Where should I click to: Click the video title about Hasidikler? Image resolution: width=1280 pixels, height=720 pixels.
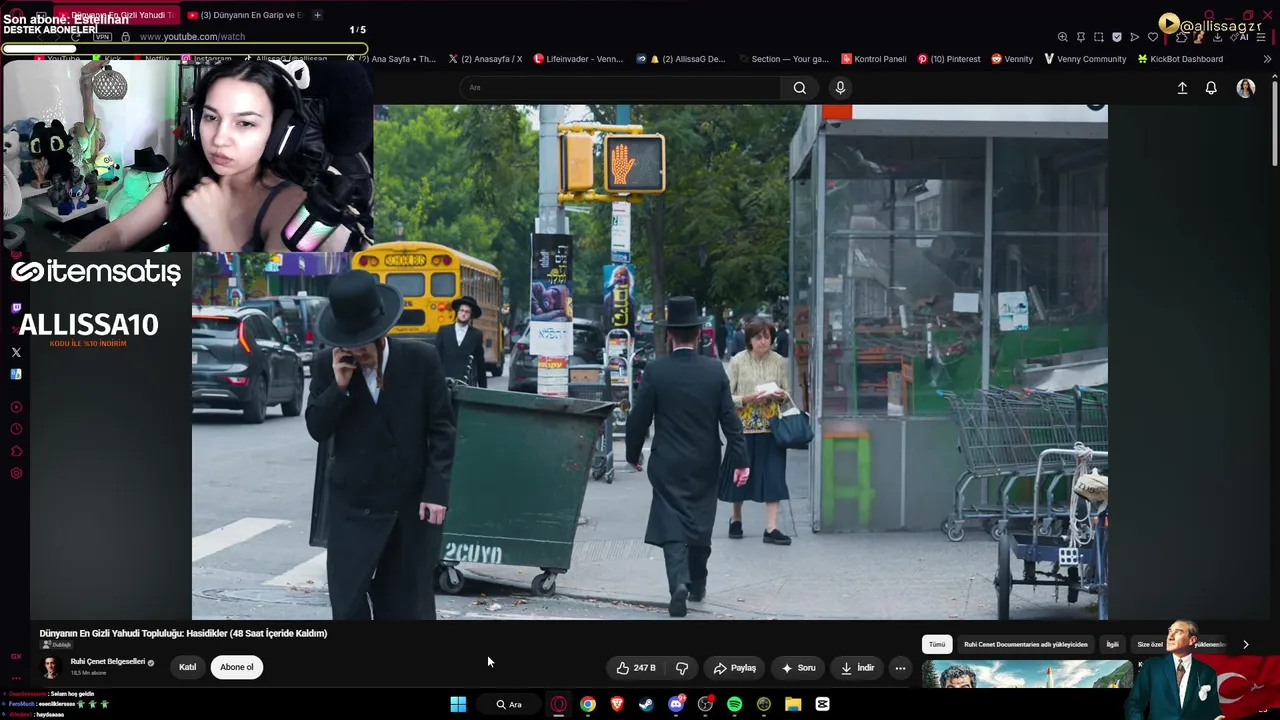point(183,633)
